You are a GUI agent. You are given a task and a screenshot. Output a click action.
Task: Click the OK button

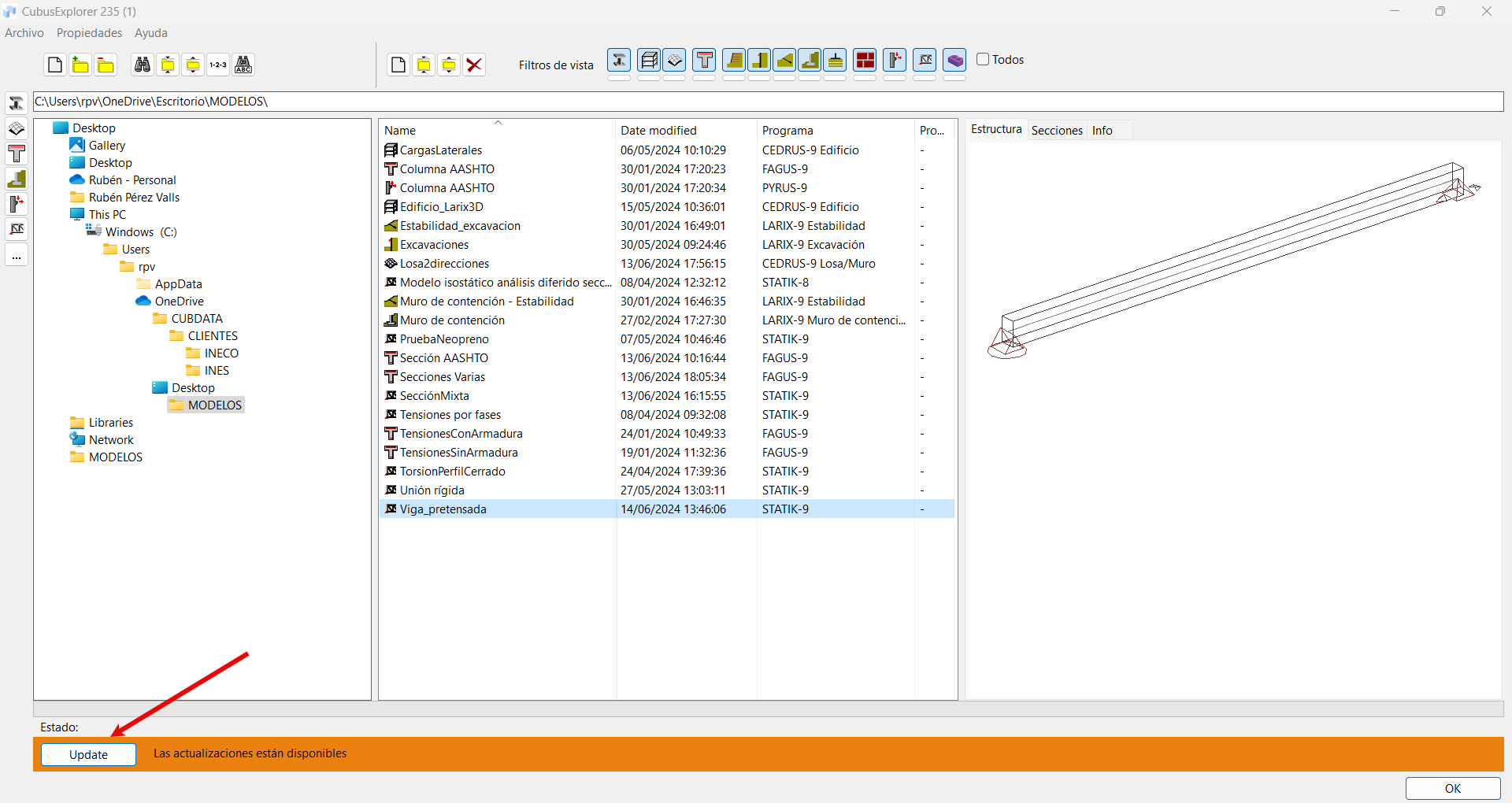[x=1453, y=788]
